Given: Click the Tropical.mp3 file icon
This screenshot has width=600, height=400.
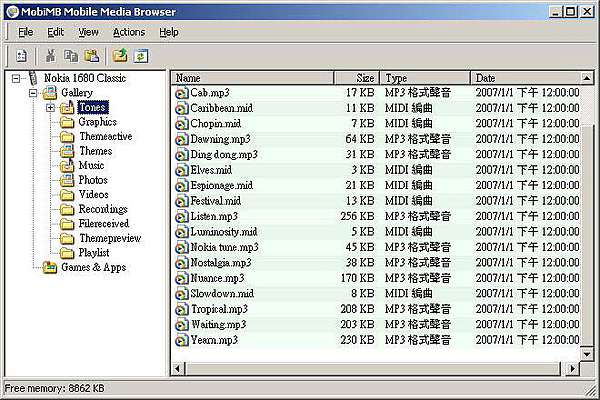Looking at the screenshot, I should [x=181, y=309].
